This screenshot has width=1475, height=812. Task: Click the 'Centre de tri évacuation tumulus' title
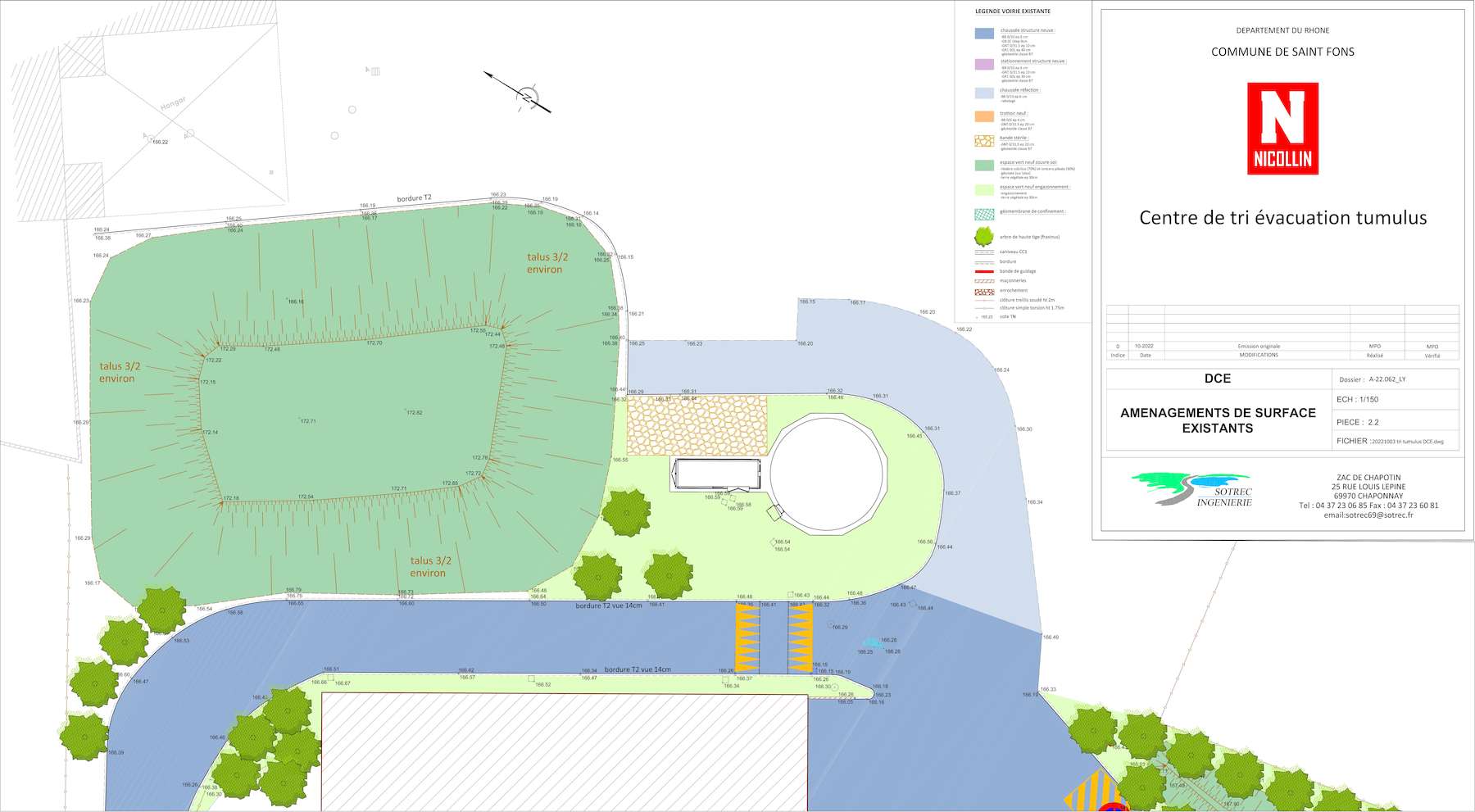pos(1282,218)
